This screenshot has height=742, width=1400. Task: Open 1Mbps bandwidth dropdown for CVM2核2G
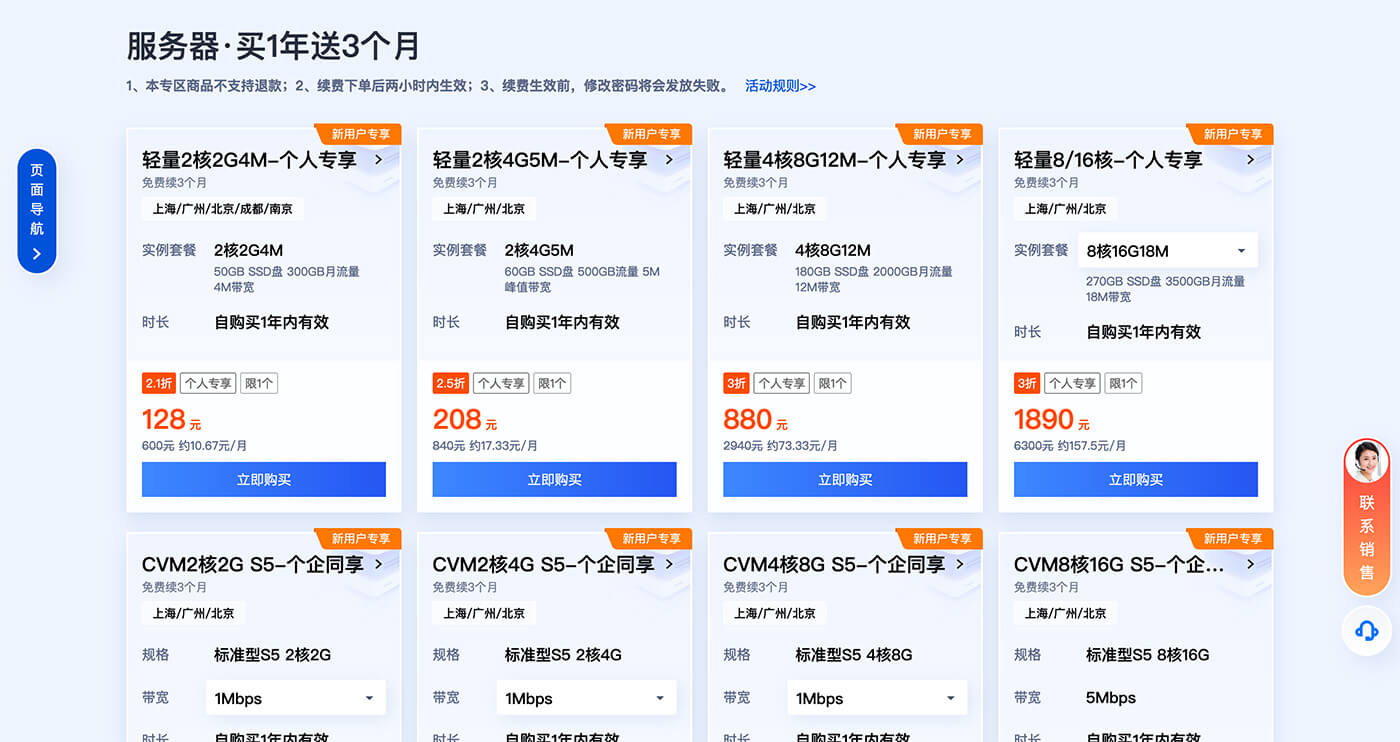coord(295,698)
